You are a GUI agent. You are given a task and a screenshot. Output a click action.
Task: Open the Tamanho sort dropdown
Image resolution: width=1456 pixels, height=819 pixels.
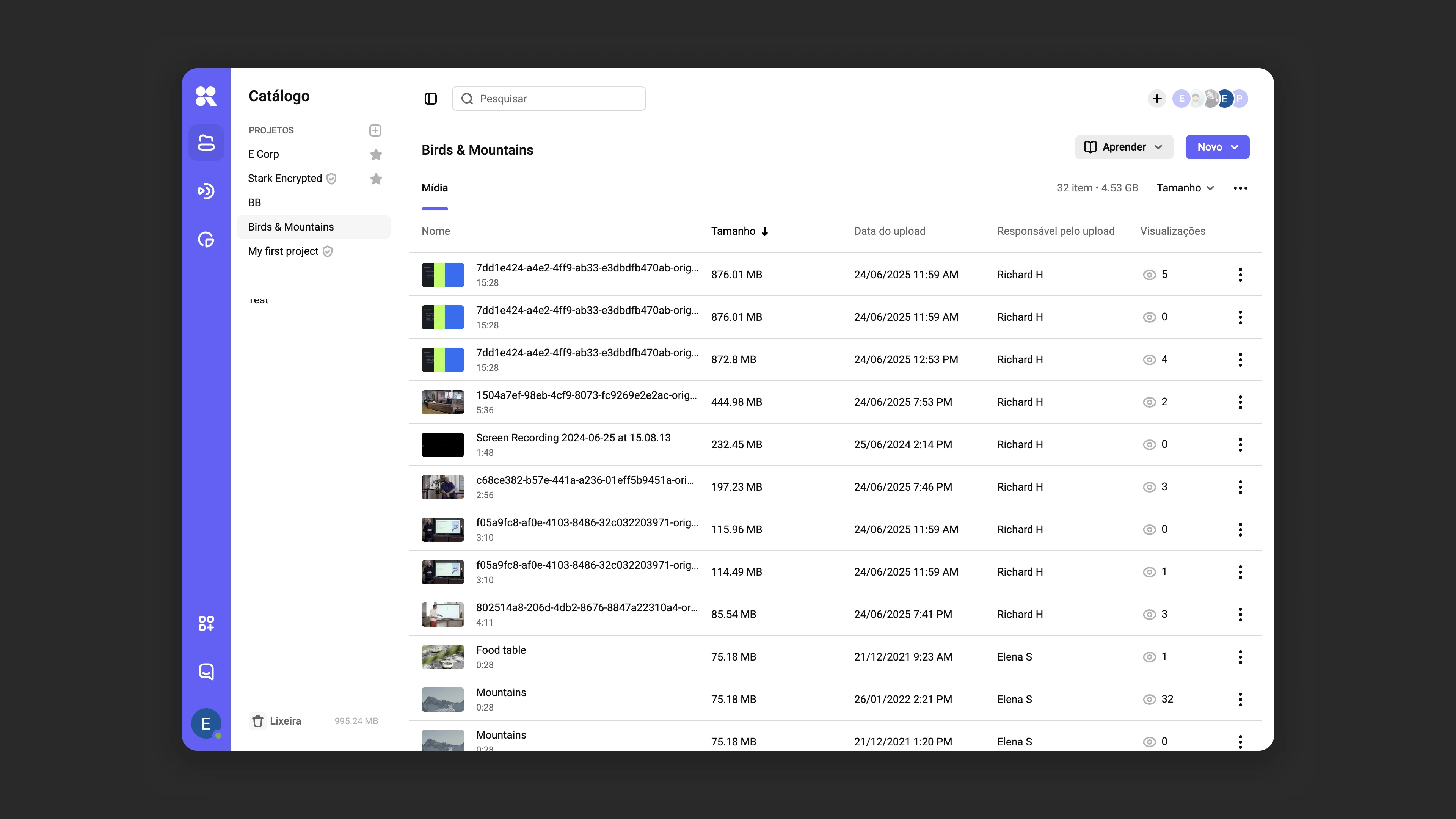1185,188
